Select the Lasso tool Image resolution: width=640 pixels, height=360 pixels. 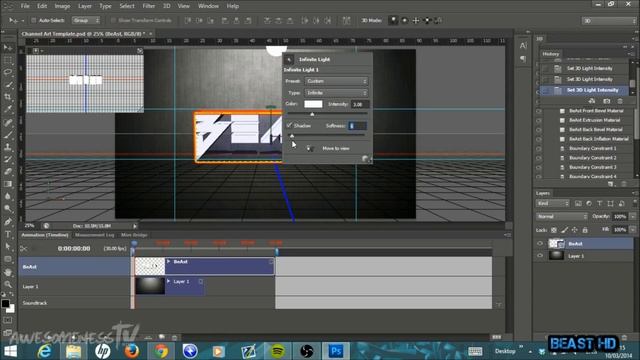point(8,73)
